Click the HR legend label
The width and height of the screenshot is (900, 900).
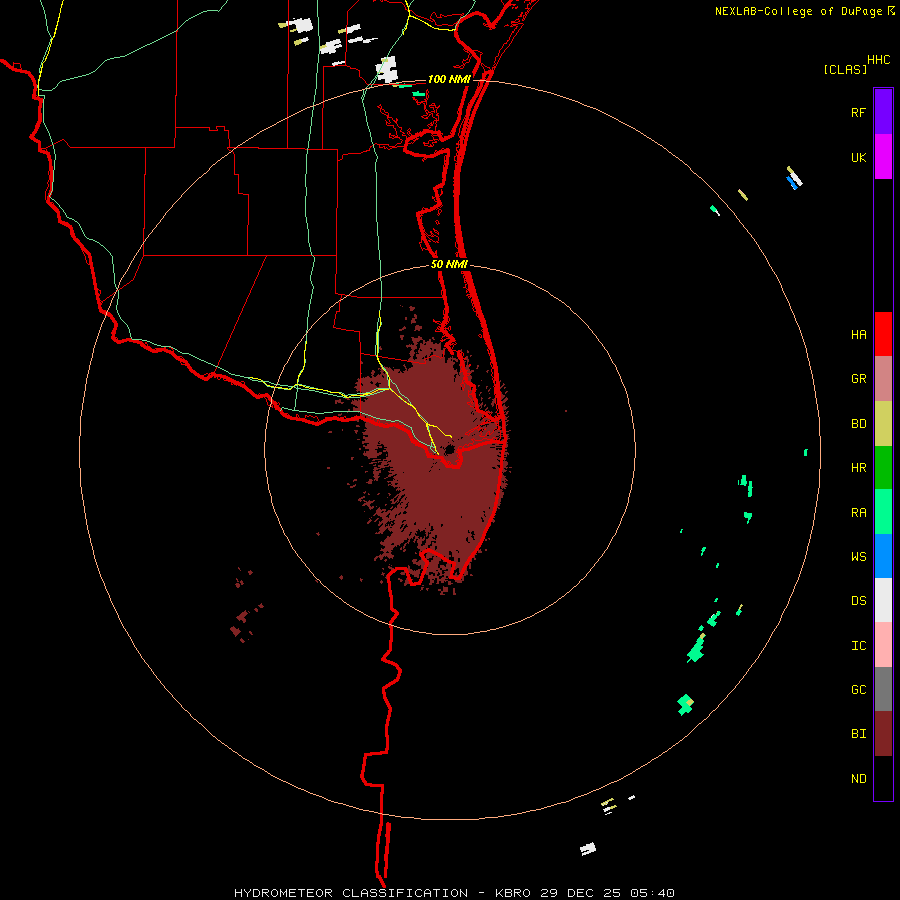[858, 468]
